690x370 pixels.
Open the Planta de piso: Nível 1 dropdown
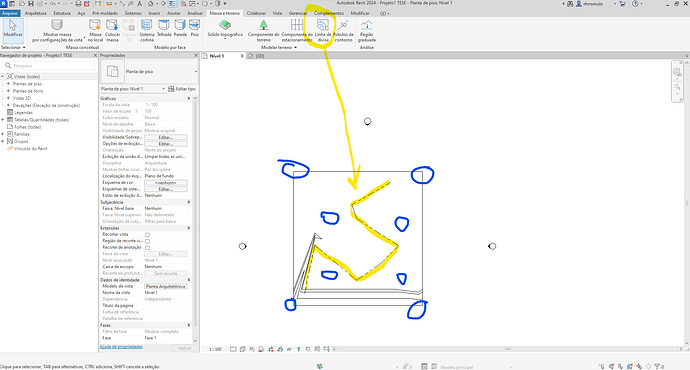[133, 89]
